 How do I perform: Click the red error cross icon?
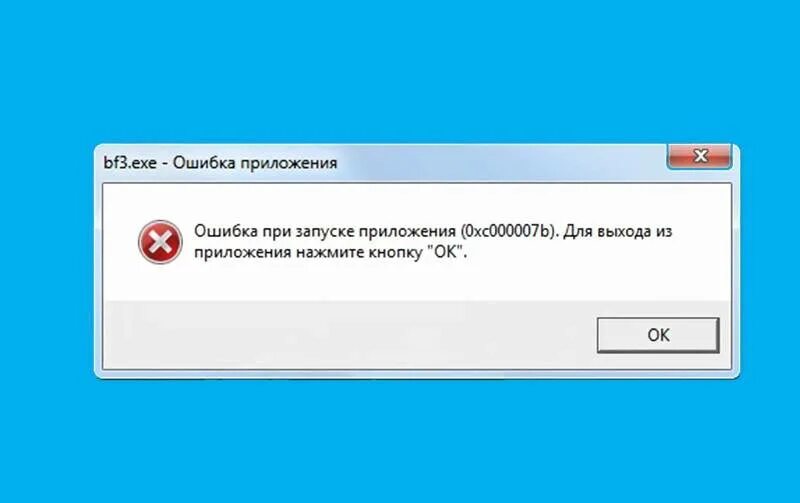[160, 242]
